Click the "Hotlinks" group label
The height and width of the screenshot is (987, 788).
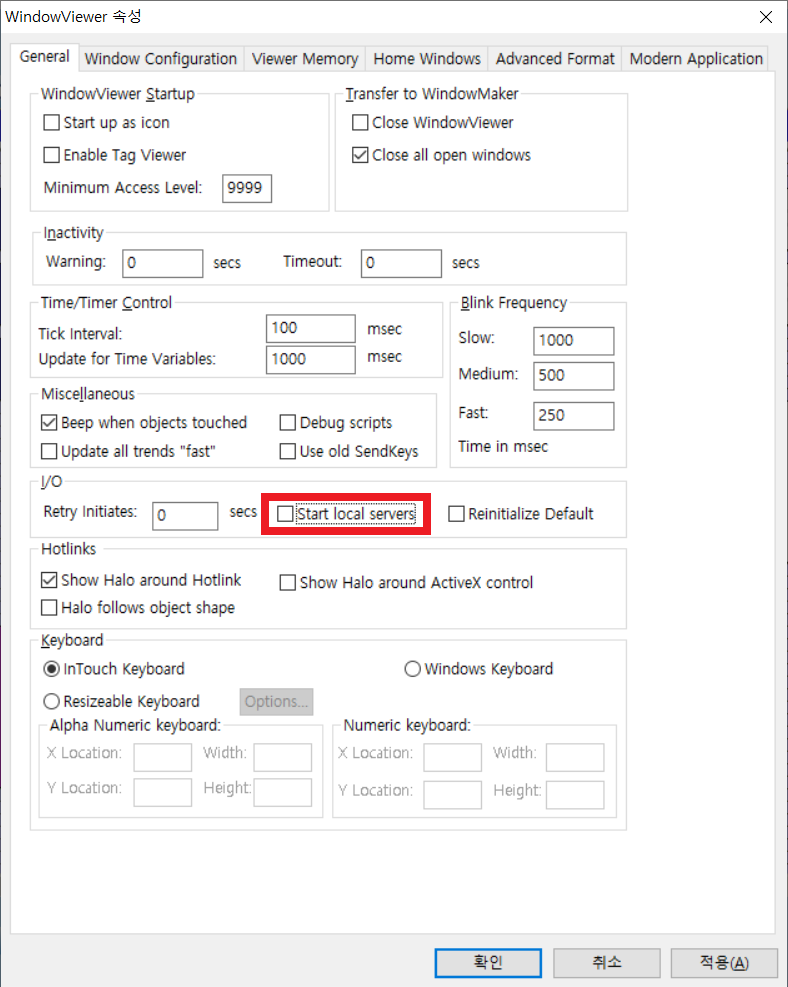[69, 549]
